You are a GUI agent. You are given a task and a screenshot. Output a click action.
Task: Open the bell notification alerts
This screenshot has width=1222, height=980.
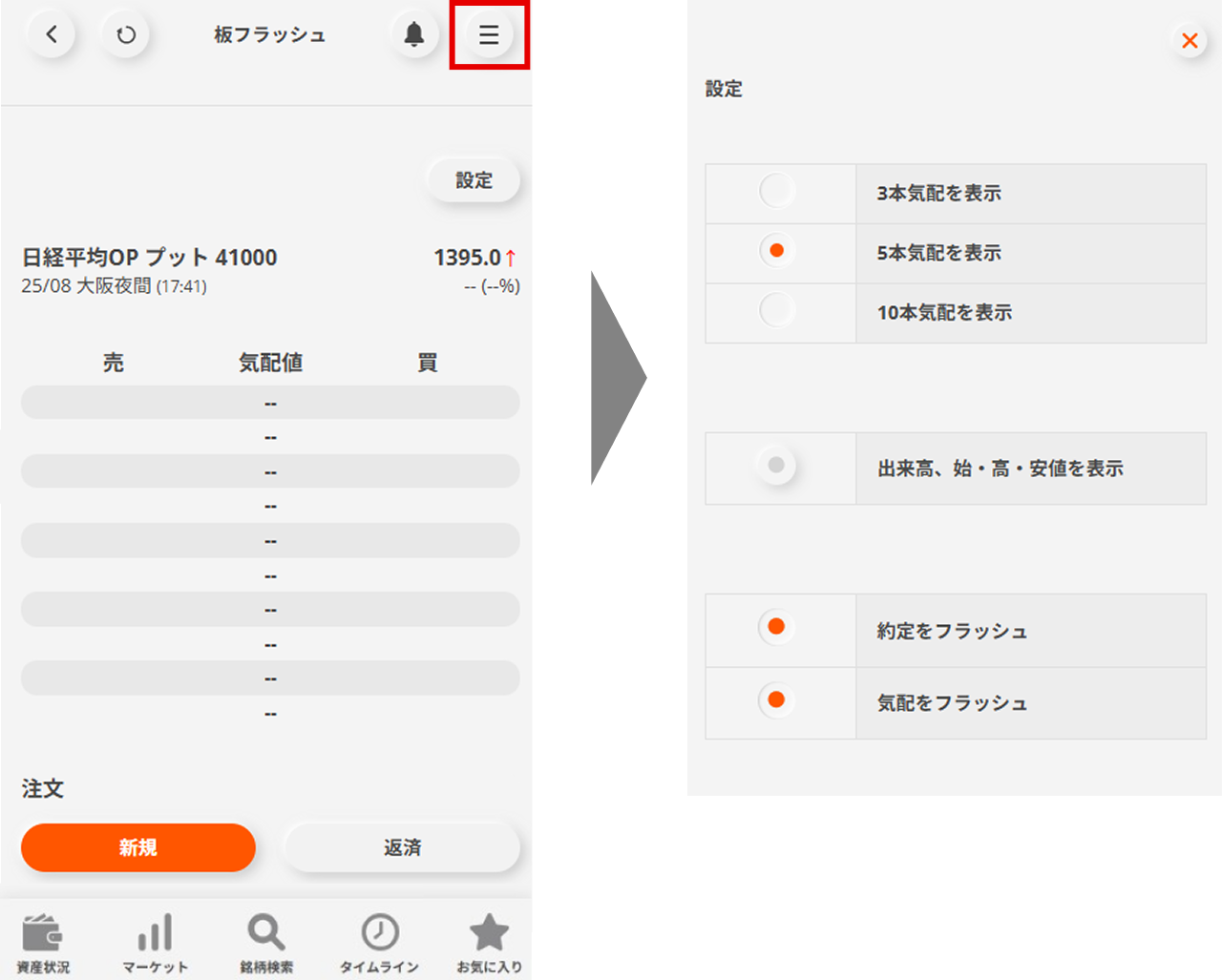tap(413, 35)
